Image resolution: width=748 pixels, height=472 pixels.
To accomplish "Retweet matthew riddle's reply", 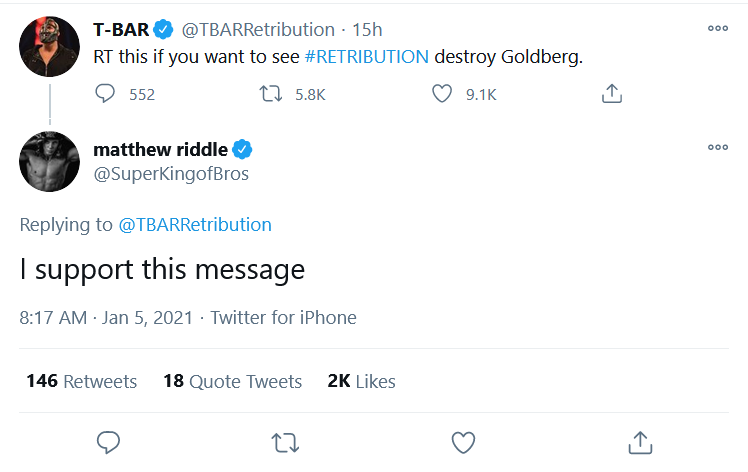I will coord(286,441).
